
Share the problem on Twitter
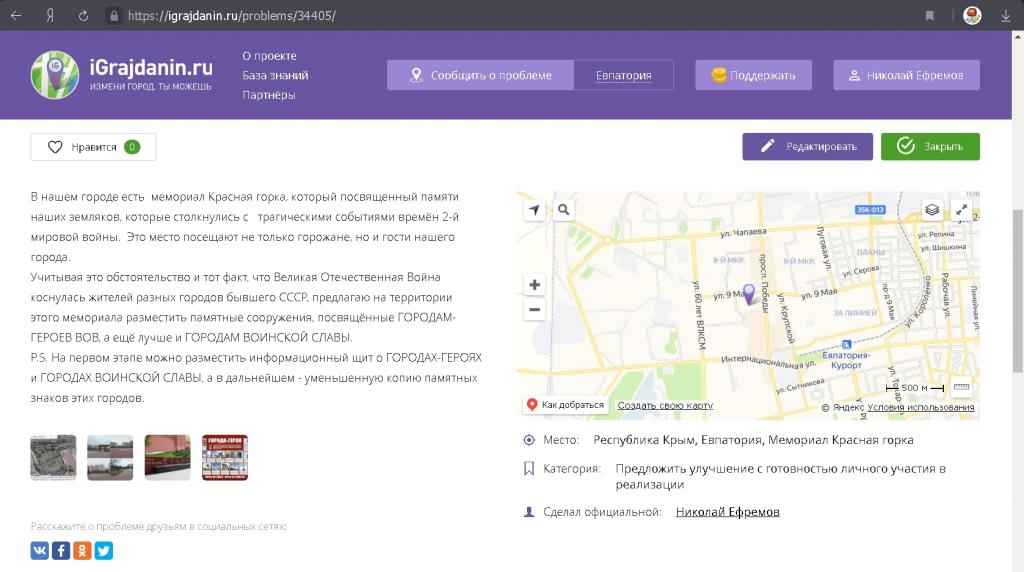tap(103, 550)
